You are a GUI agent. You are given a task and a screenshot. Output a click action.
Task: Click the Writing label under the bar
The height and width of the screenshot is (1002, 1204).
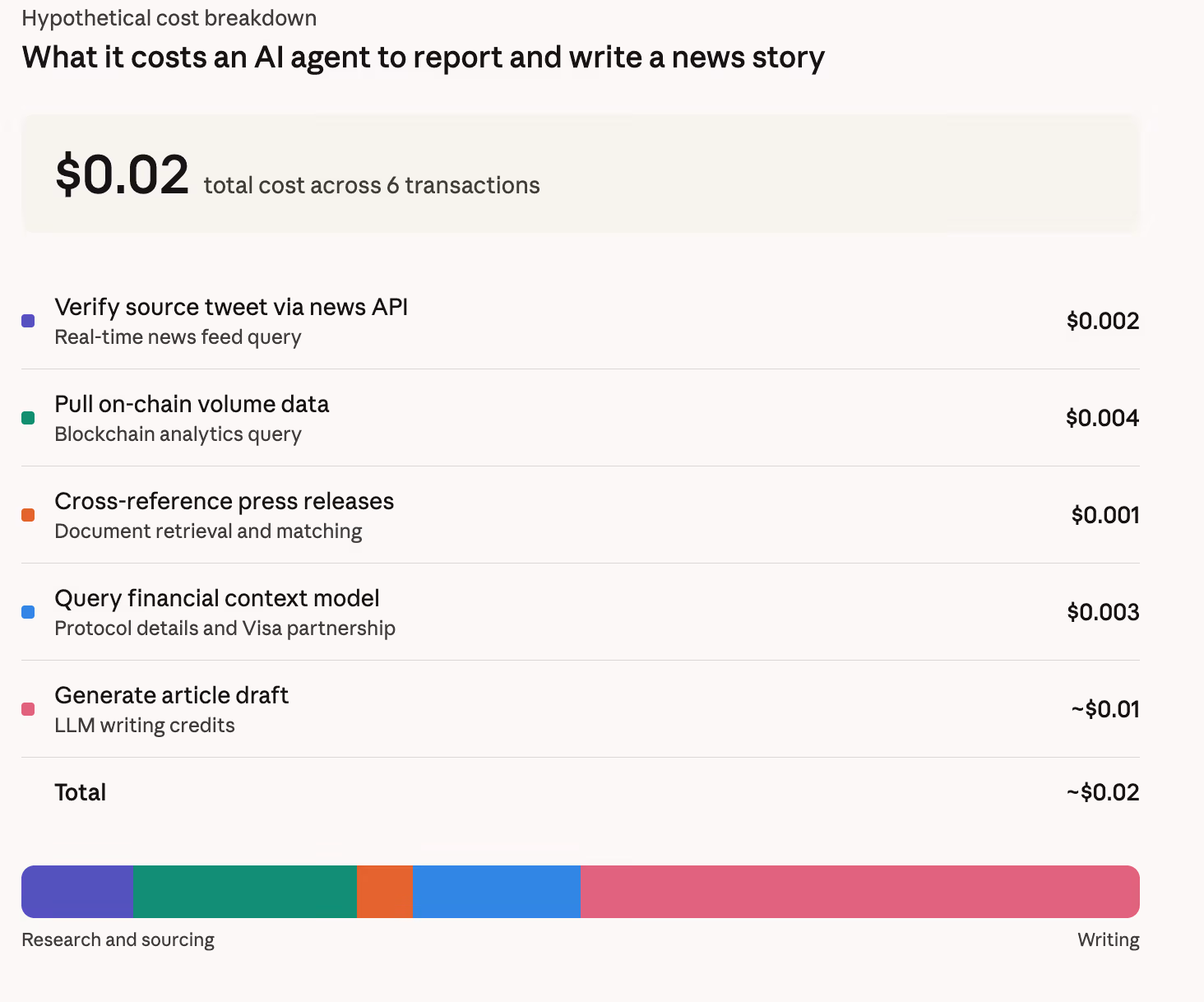tap(1108, 939)
